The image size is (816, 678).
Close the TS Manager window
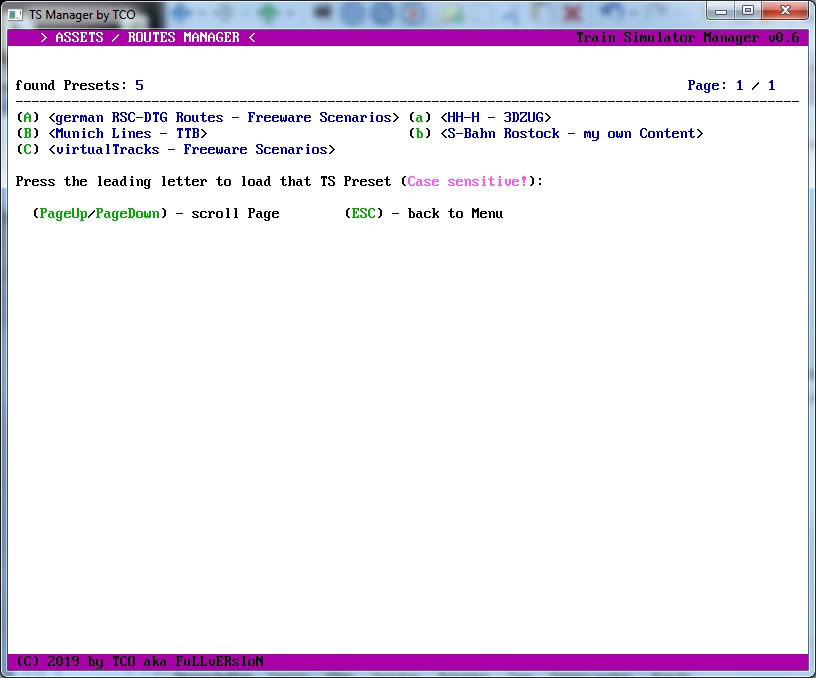(785, 10)
